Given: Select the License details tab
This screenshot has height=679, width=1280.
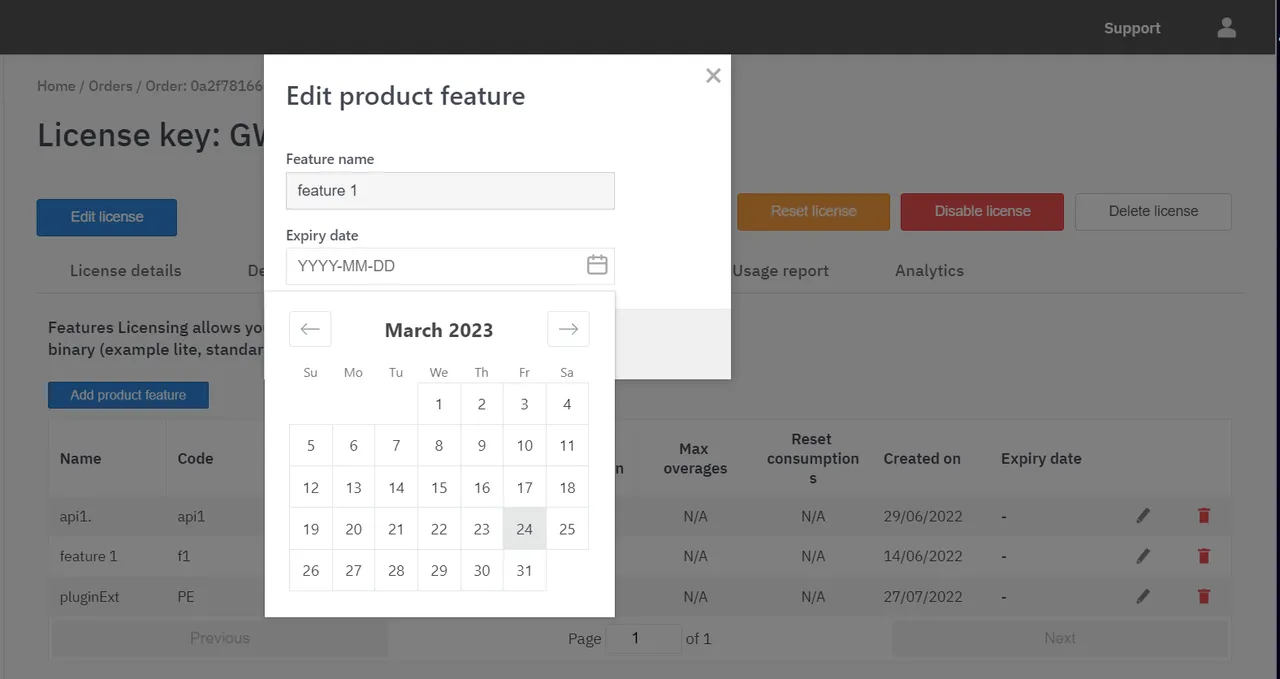Looking at the screenshot, I should [125, 270].
